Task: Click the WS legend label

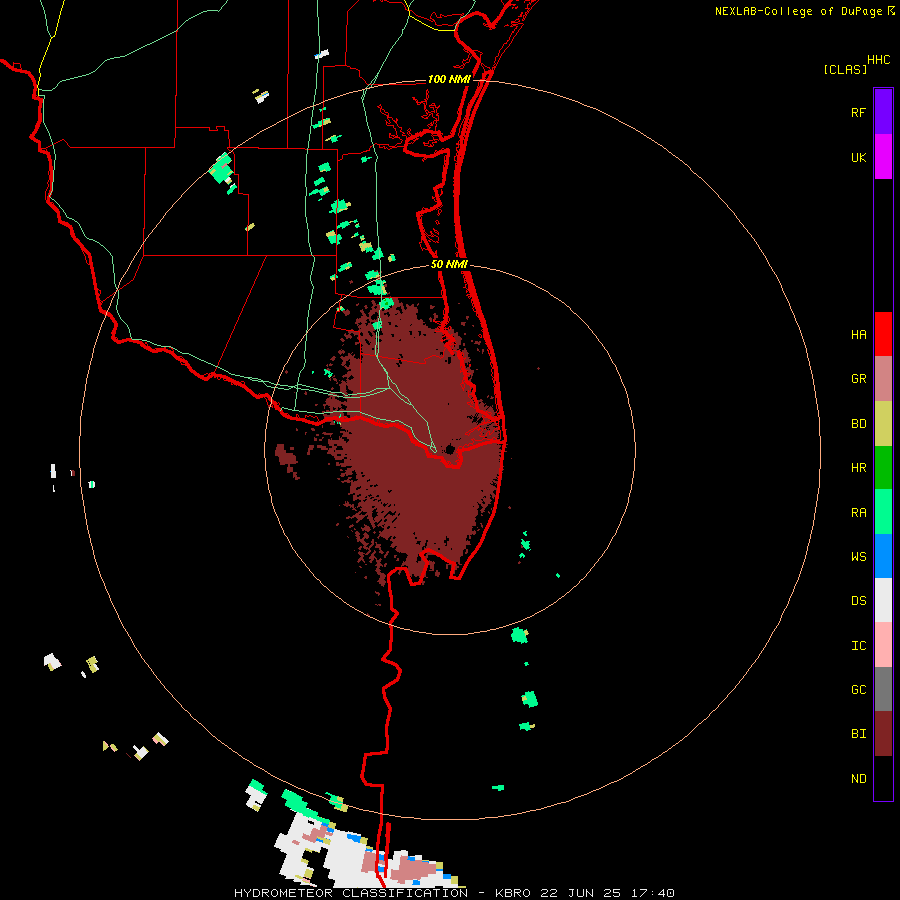Action: [x=858, y=556]
